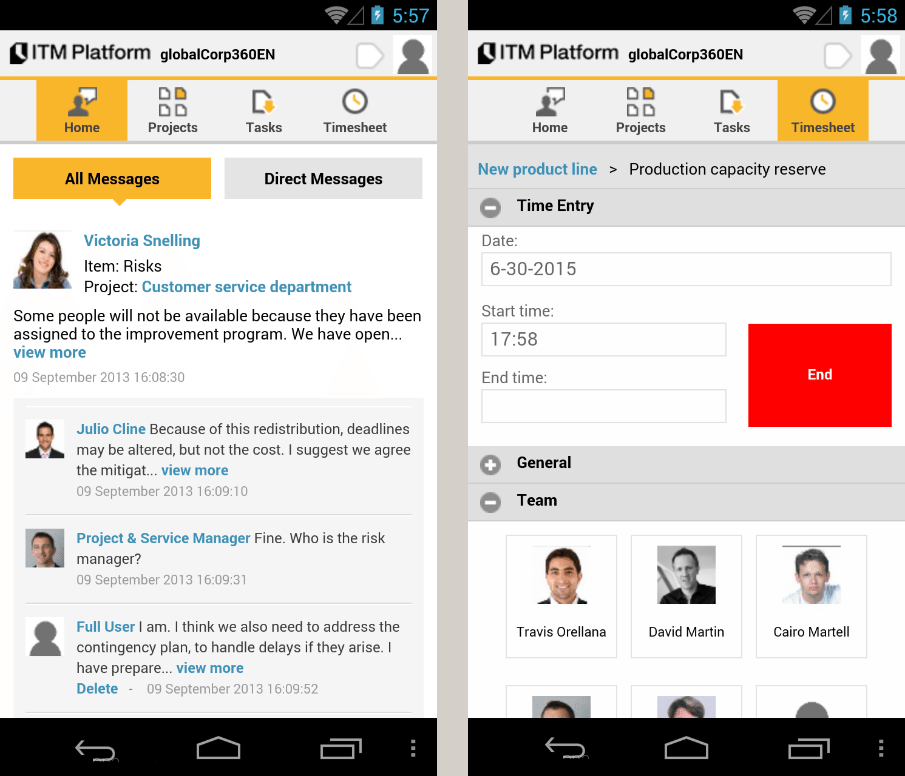This screenshot has height=776, width=905.
Task: Tap Android recent apps button on right phone
Action: click(809, 748)
